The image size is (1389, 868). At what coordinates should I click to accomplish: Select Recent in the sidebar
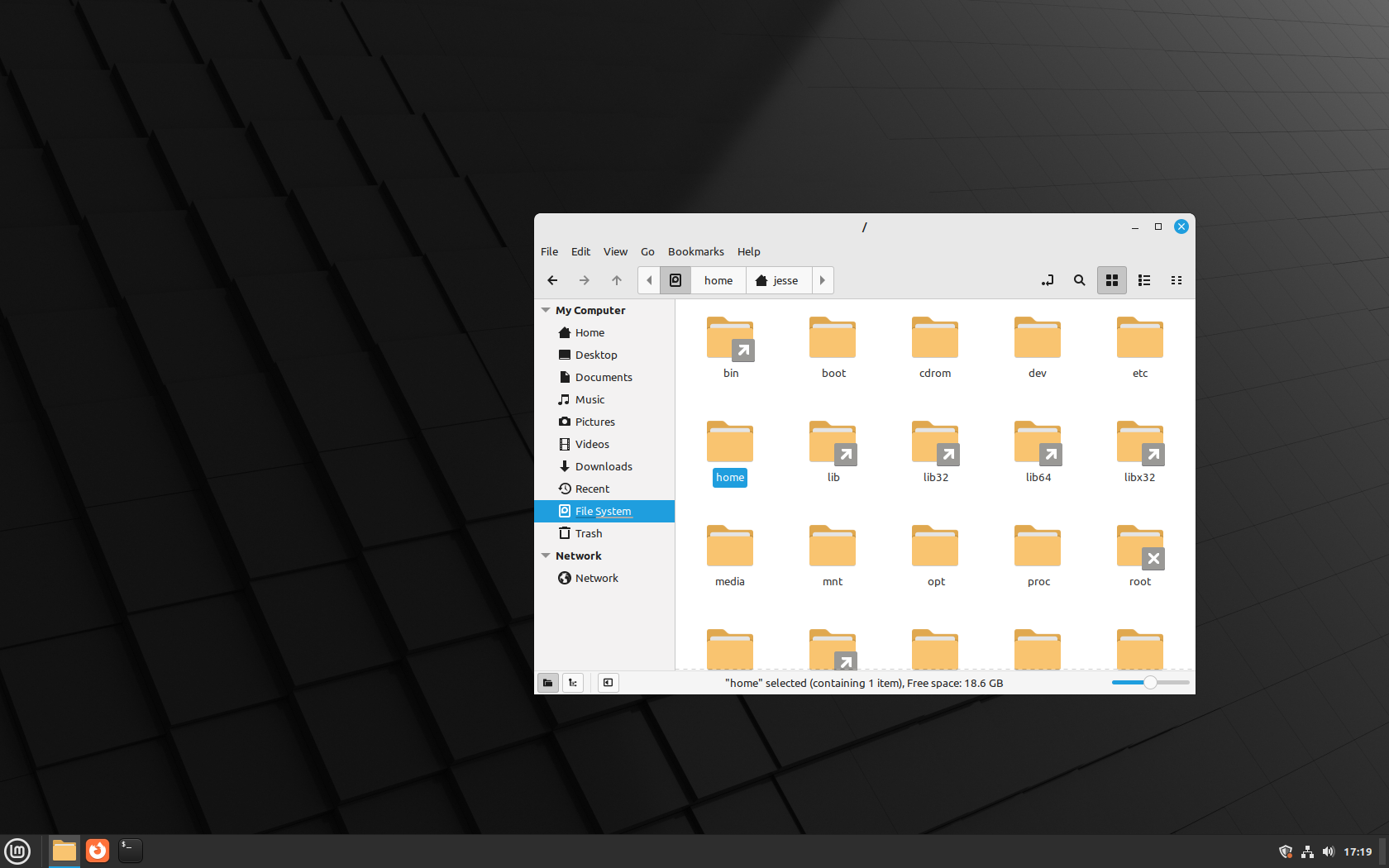click(604, 489)
